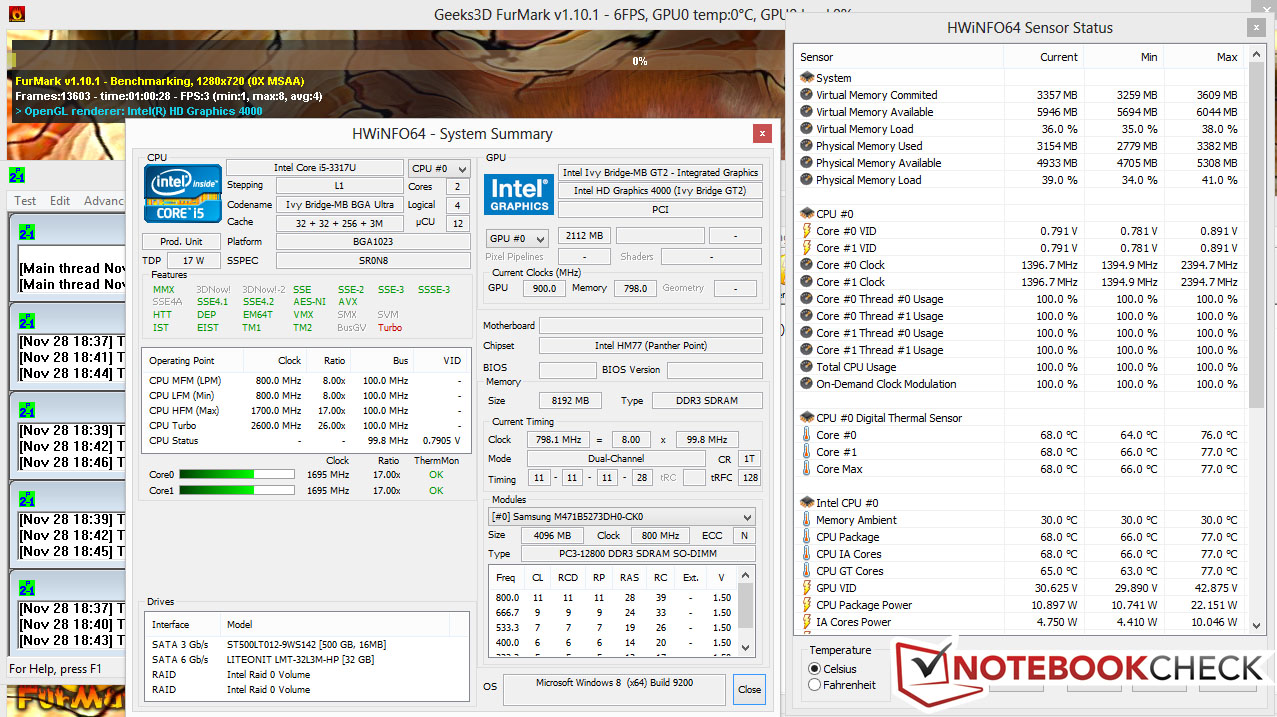Click the Core Max thermometer icon
Screen dimensions: 1277x717
[807, 469]
